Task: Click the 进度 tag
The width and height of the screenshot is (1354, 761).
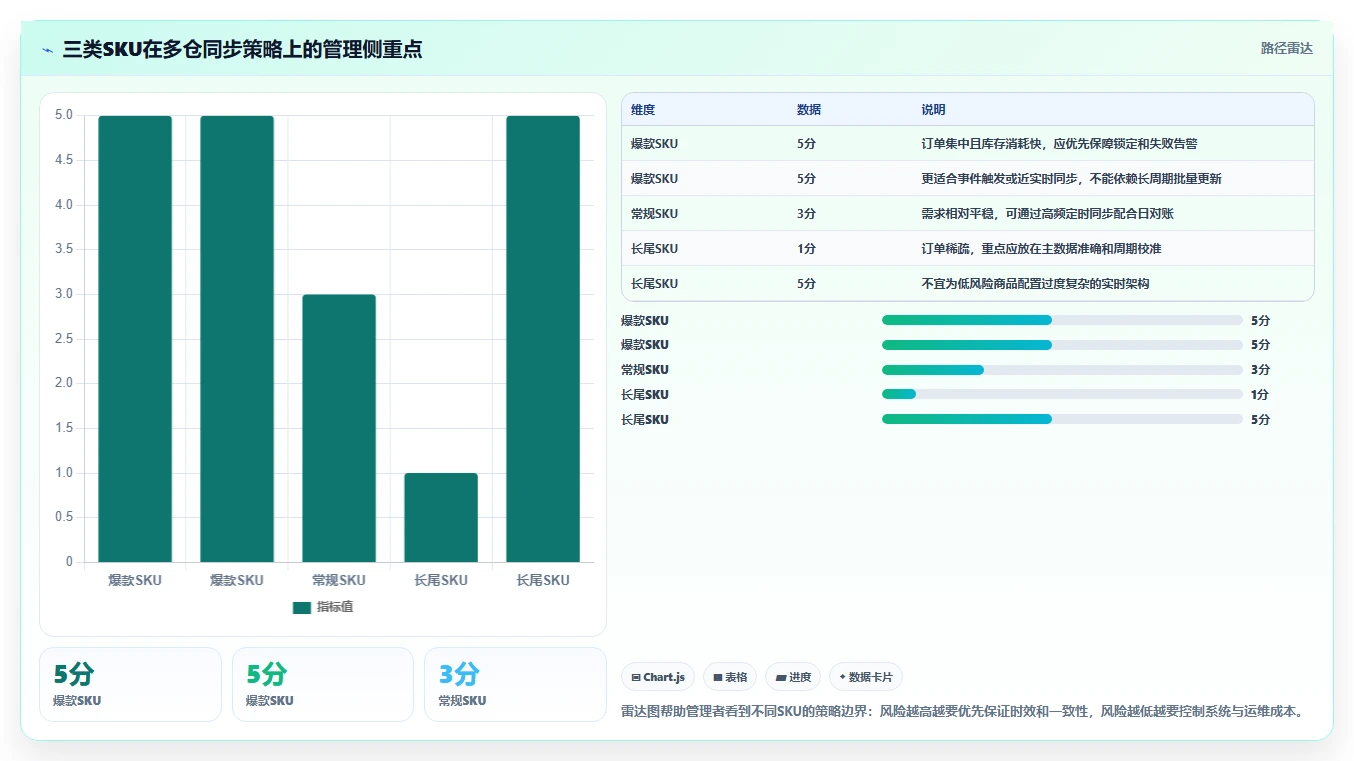Action: tap(793, 677)
